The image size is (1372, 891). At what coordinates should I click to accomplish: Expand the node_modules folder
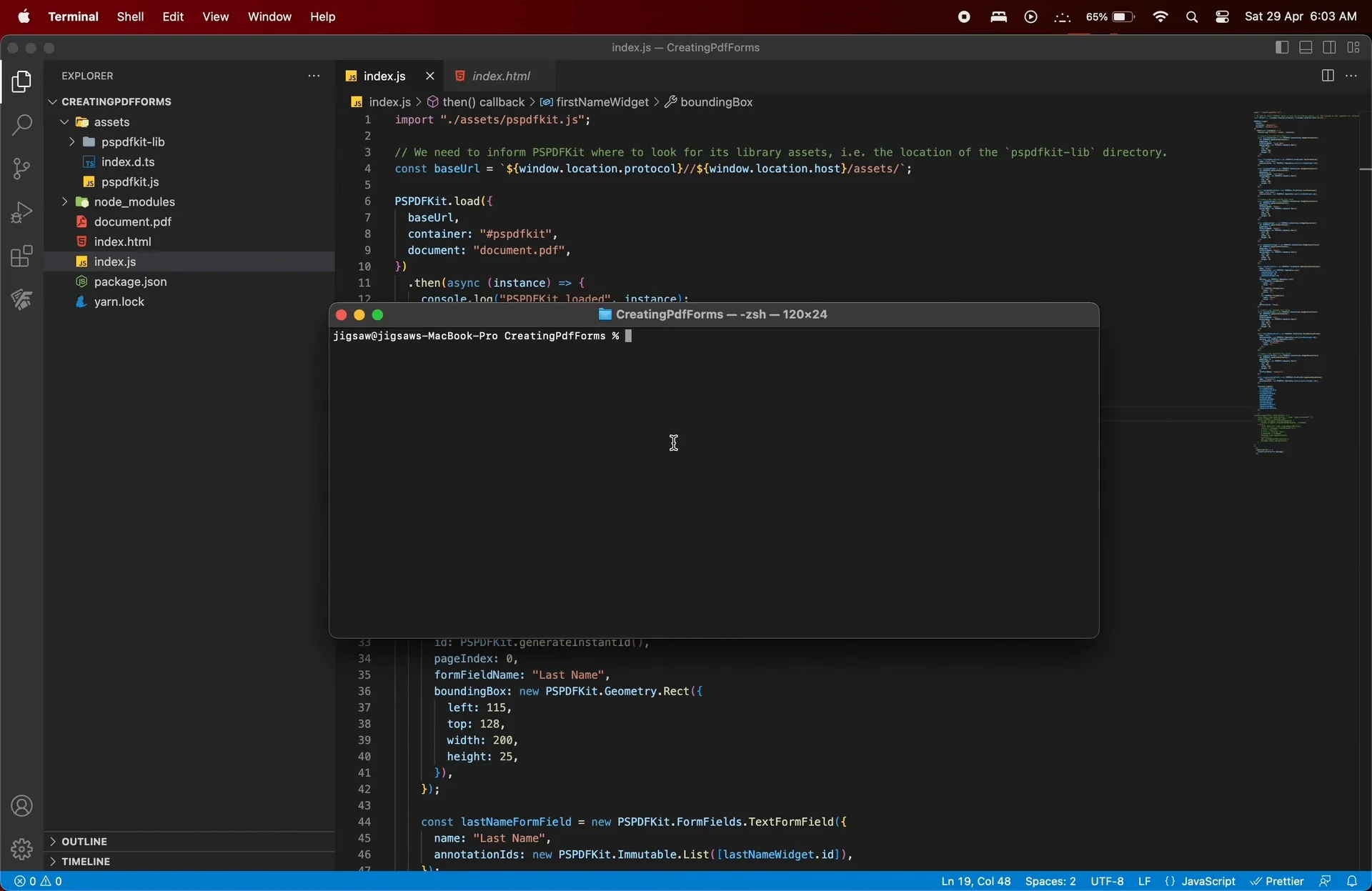pyautogui.click(x=64, y=201)
